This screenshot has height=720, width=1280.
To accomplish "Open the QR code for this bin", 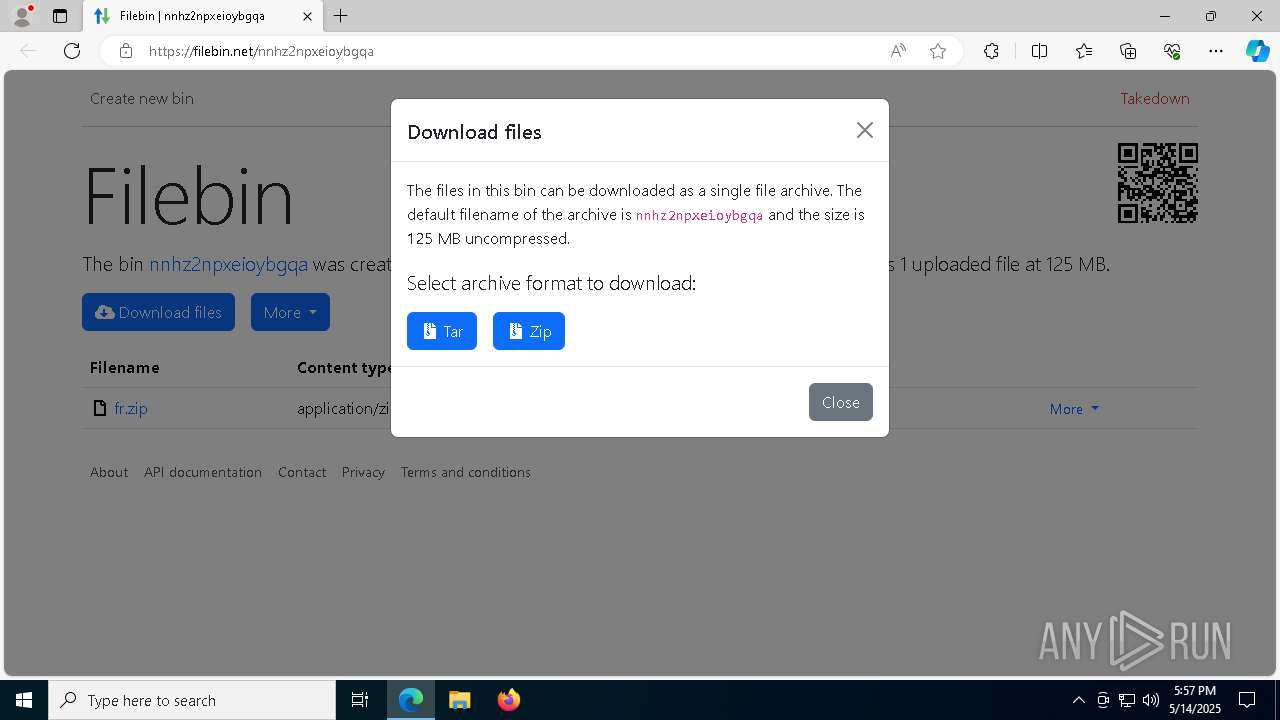I will click(1158, 183).
